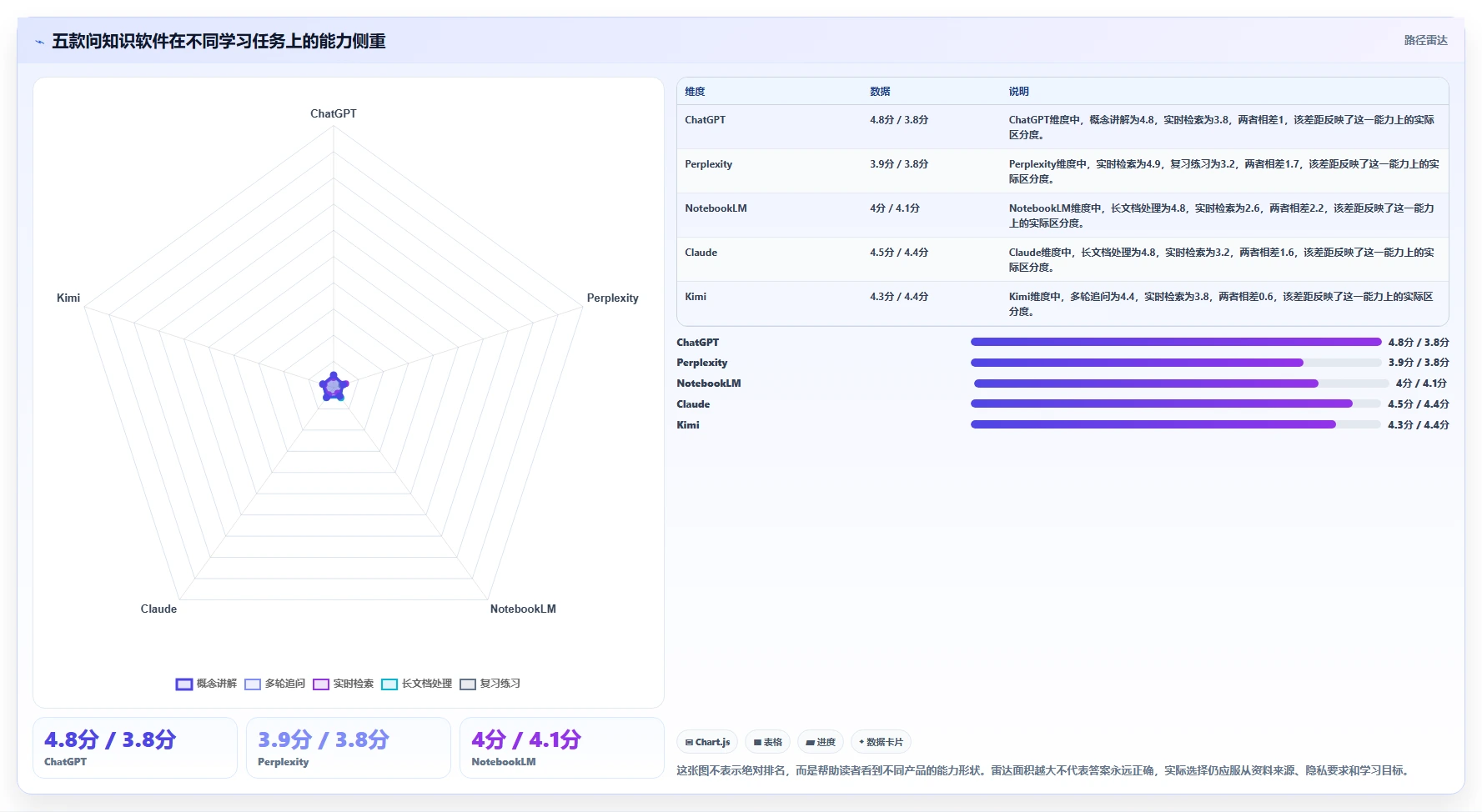Click bar value 4.3分 / 4.4分 beside Kimi
This screenshot has height=812, width=1482.
1418,425
